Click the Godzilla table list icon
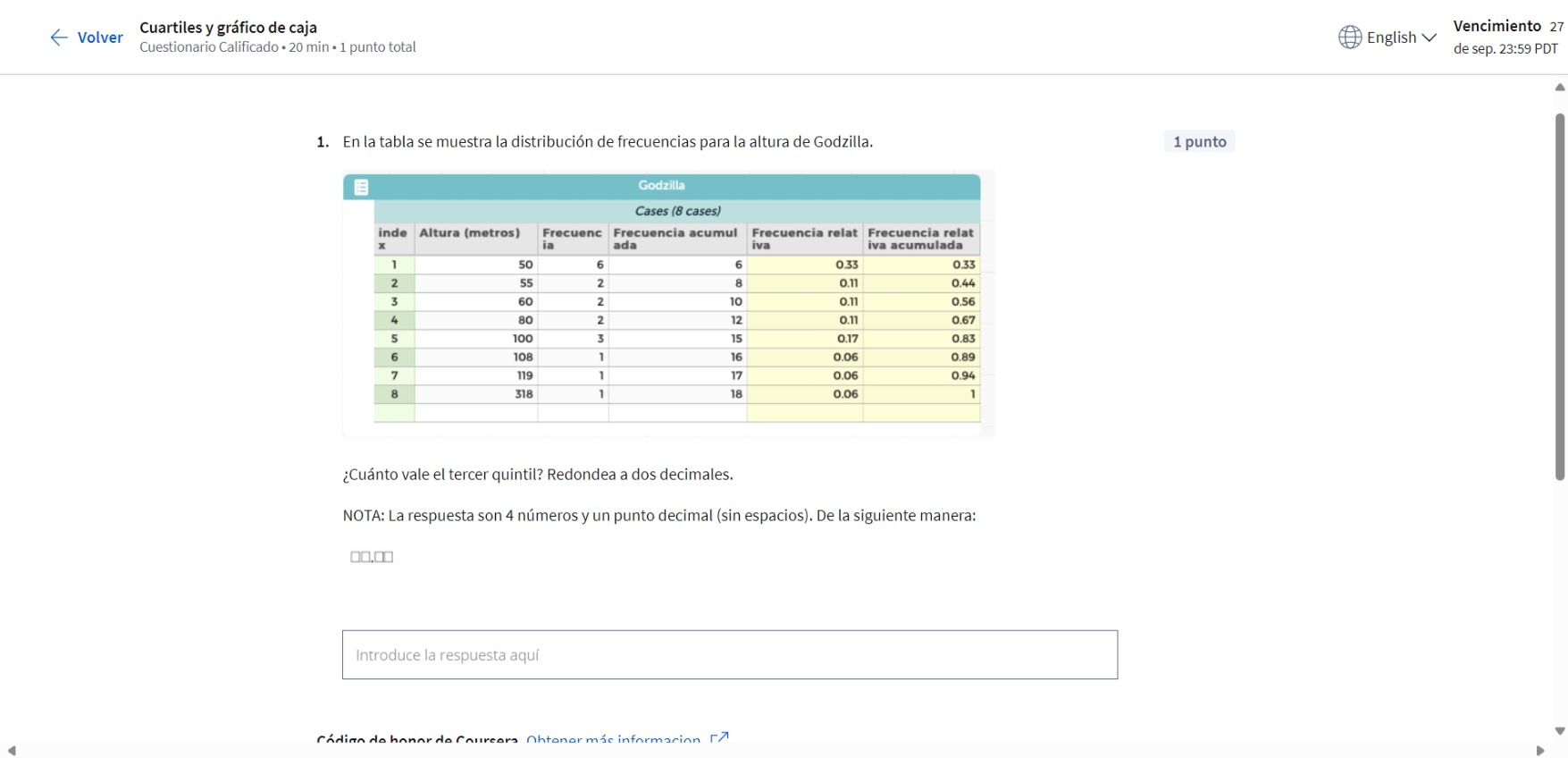 [x=362, y=187]
